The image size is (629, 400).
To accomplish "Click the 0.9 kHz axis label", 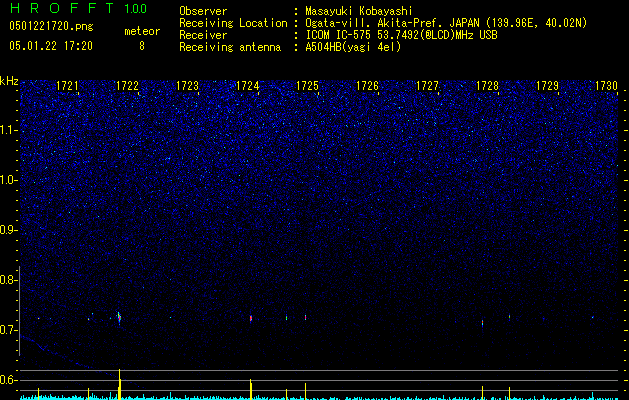I will [8, 230].
